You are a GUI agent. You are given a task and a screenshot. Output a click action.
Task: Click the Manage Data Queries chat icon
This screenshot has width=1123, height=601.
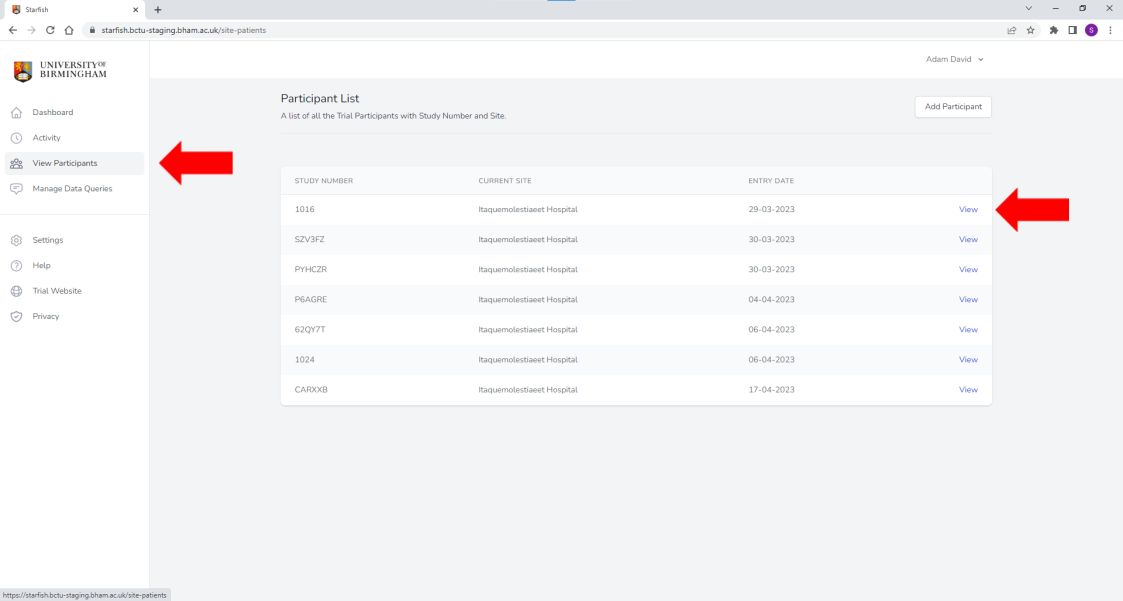[x=16, y=189]
